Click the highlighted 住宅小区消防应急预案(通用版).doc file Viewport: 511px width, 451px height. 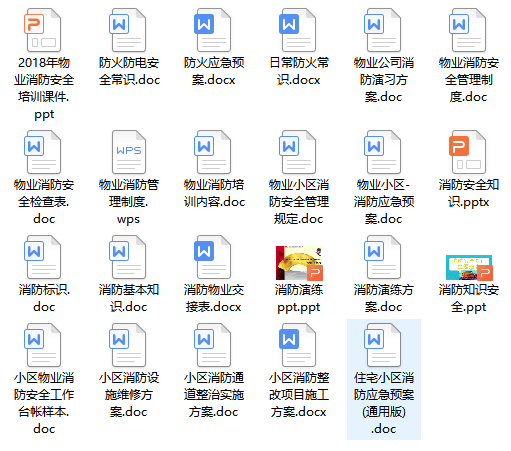coord(384,379)
